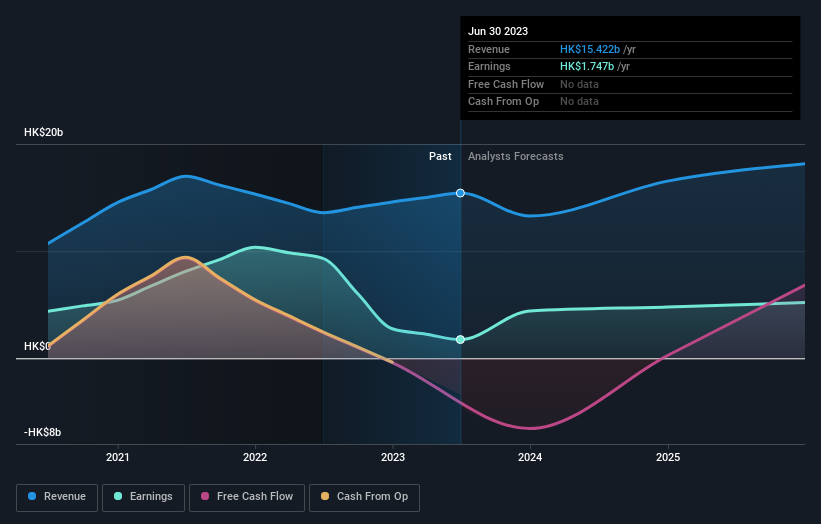
Task: Click the Jun 30 2023 tooltip date
Action: [x=498, y=31]
